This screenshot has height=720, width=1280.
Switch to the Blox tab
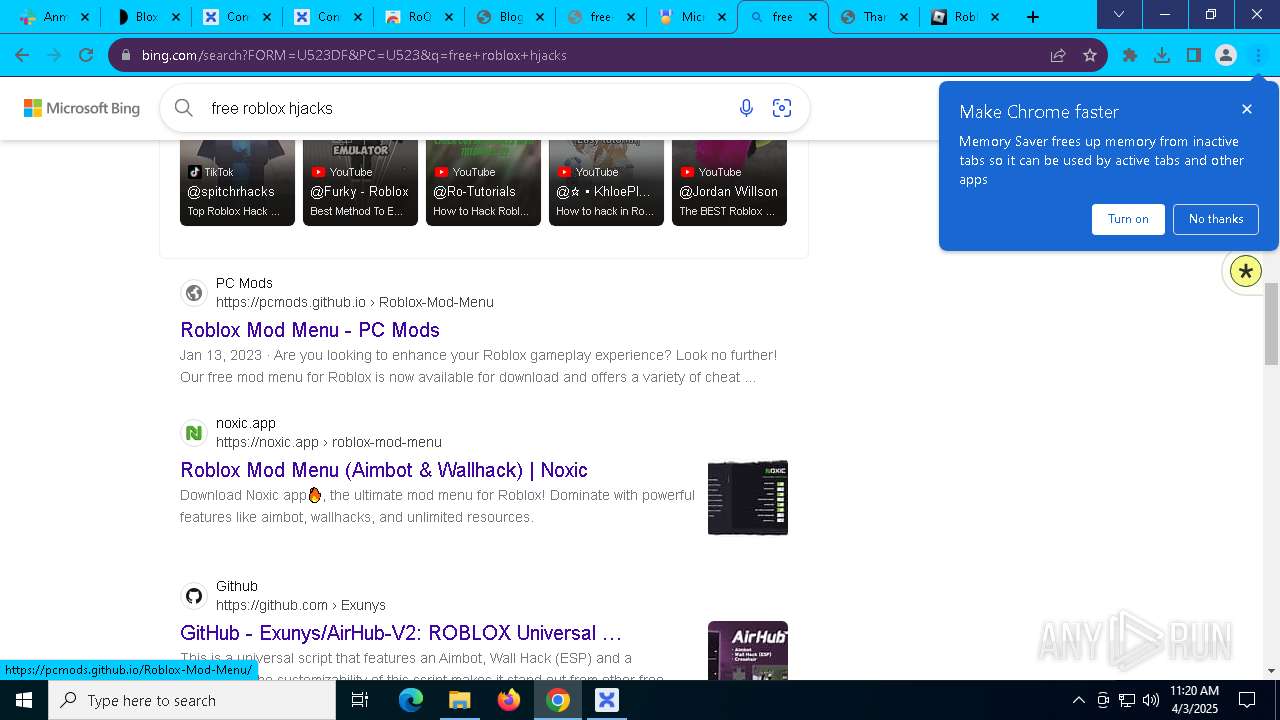(146, 17)
